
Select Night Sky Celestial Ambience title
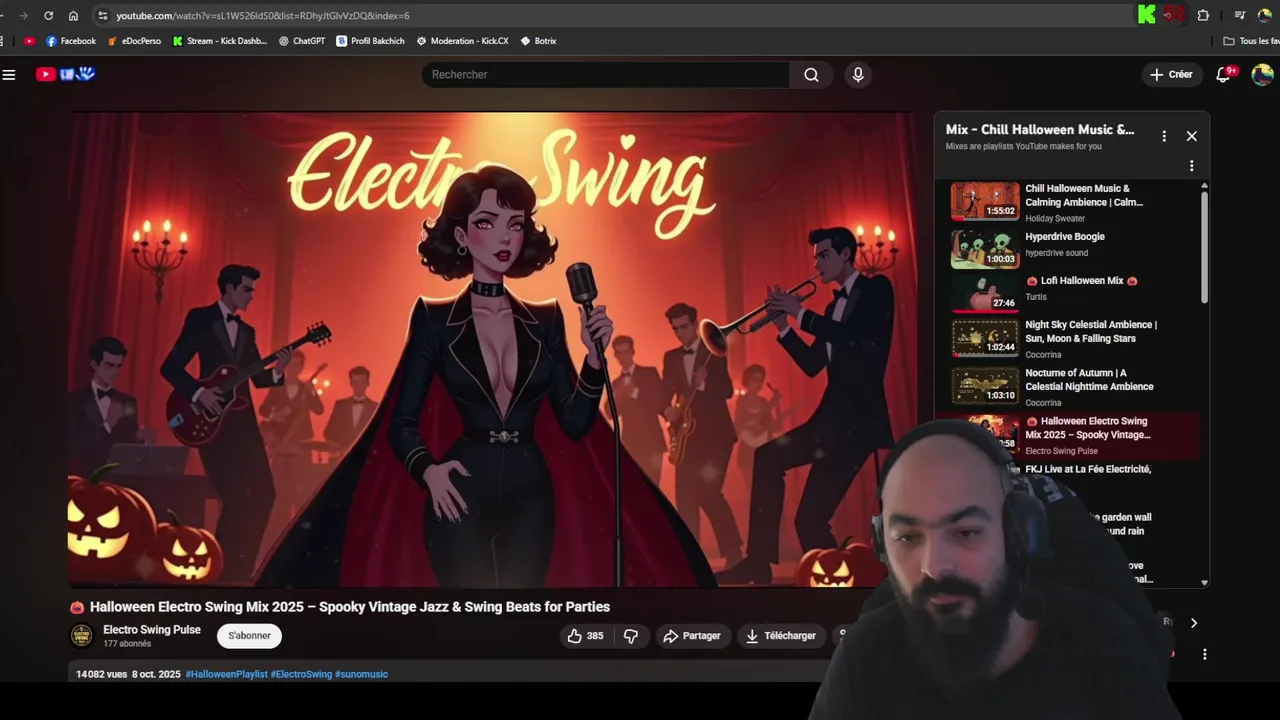point(1091,331)
